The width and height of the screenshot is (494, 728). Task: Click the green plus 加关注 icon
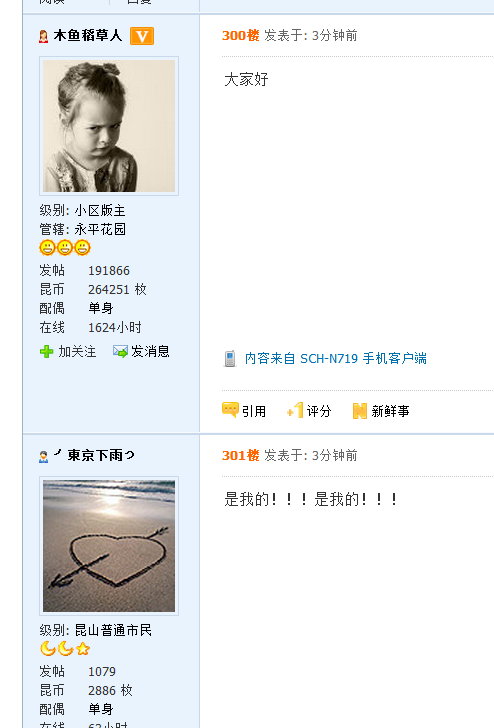(x=46, y=351)
